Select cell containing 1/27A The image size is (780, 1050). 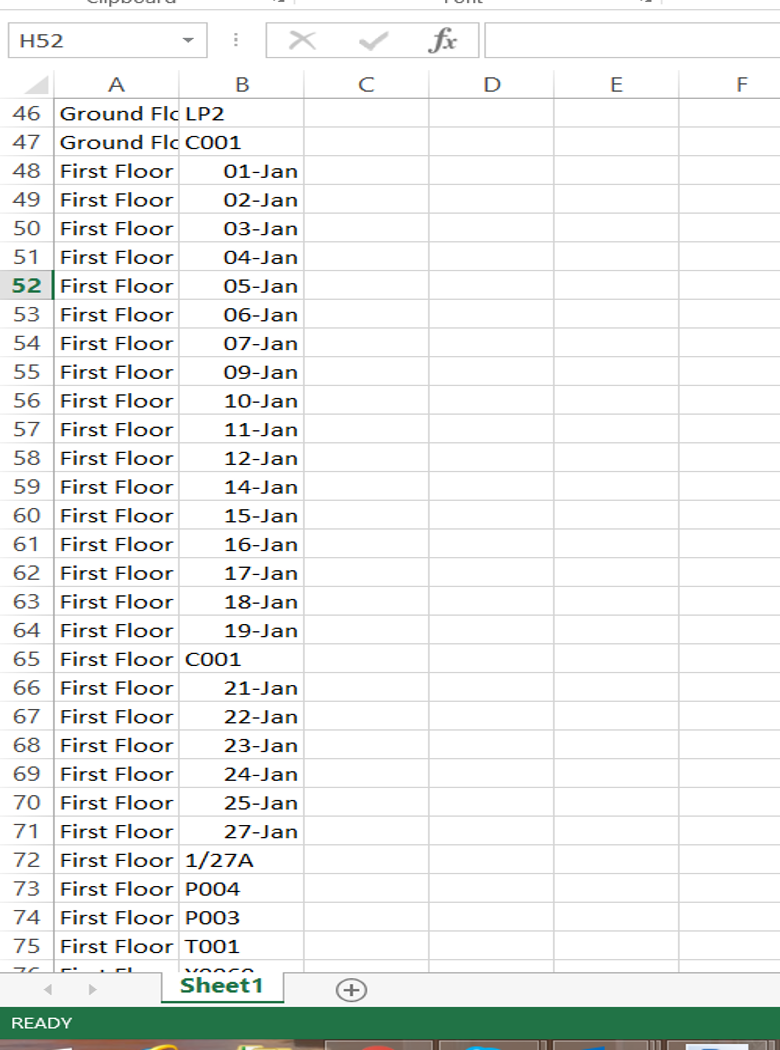tap(241, 860)
